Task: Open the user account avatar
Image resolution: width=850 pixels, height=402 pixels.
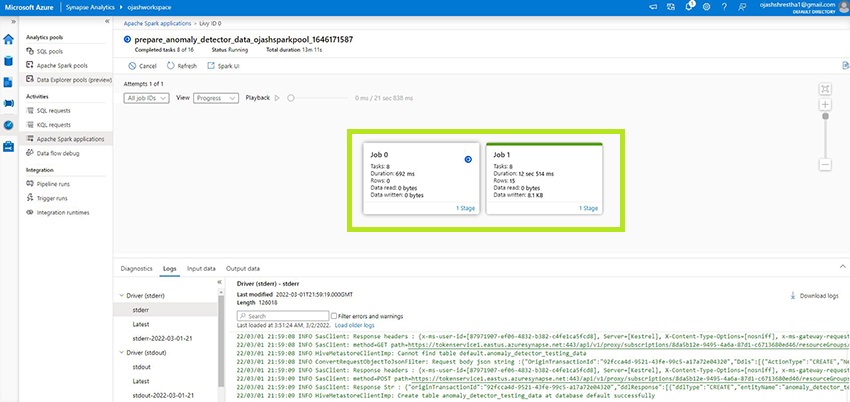Action: (x=843, y=7)
